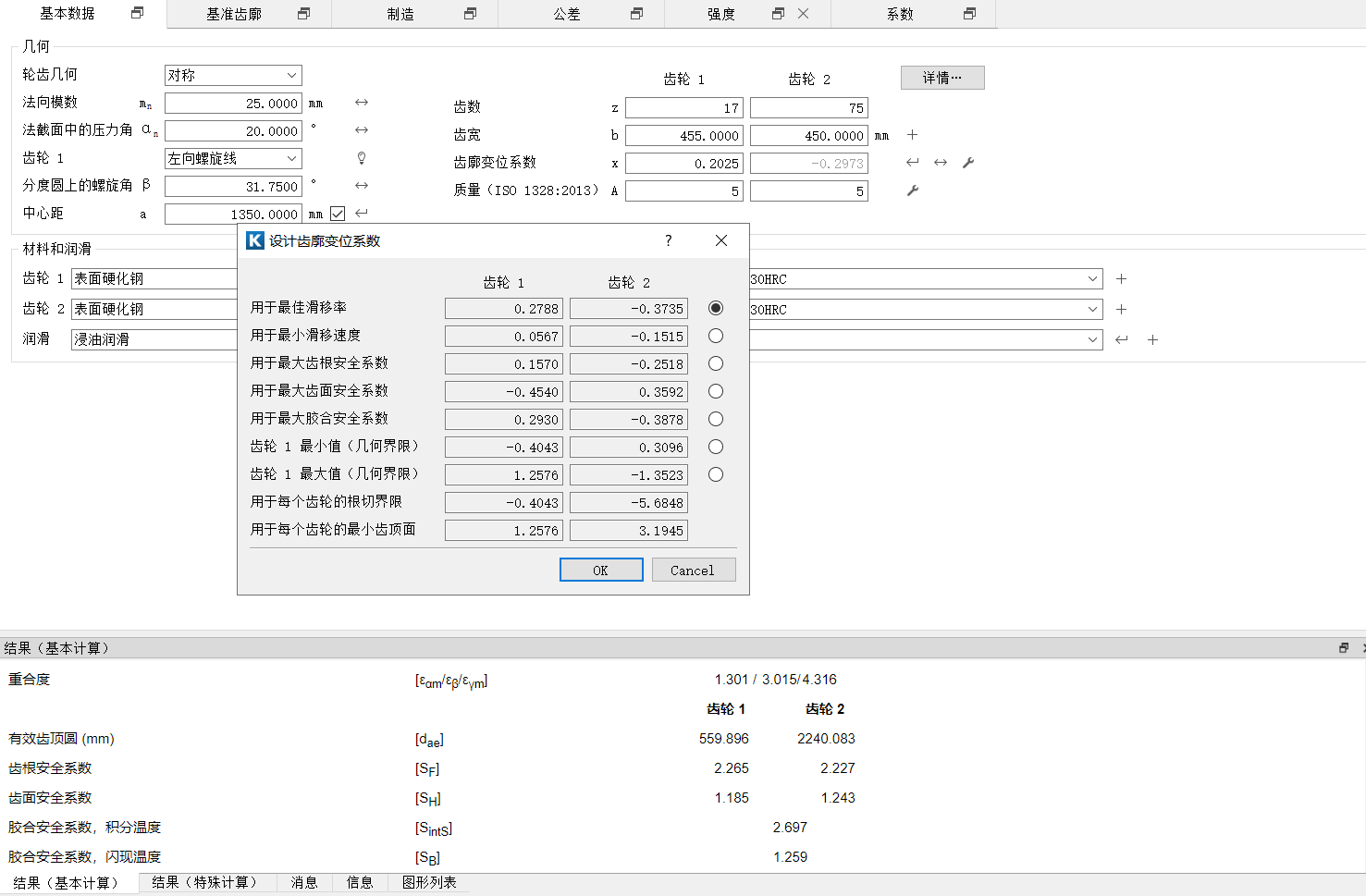Viewport: 1366px width, 896px height.
Task: Switch to the 制造 tab
Action: tap(400, 14)
